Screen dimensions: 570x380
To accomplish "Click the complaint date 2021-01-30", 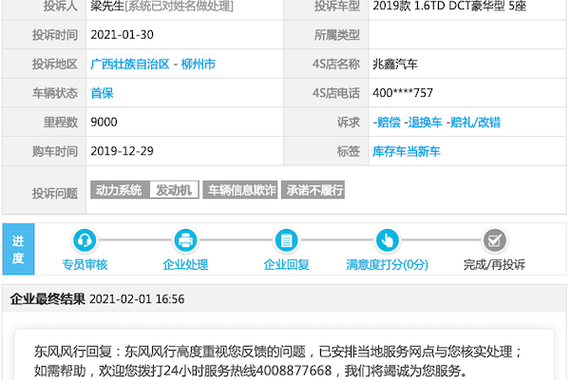I will (122, 35).
